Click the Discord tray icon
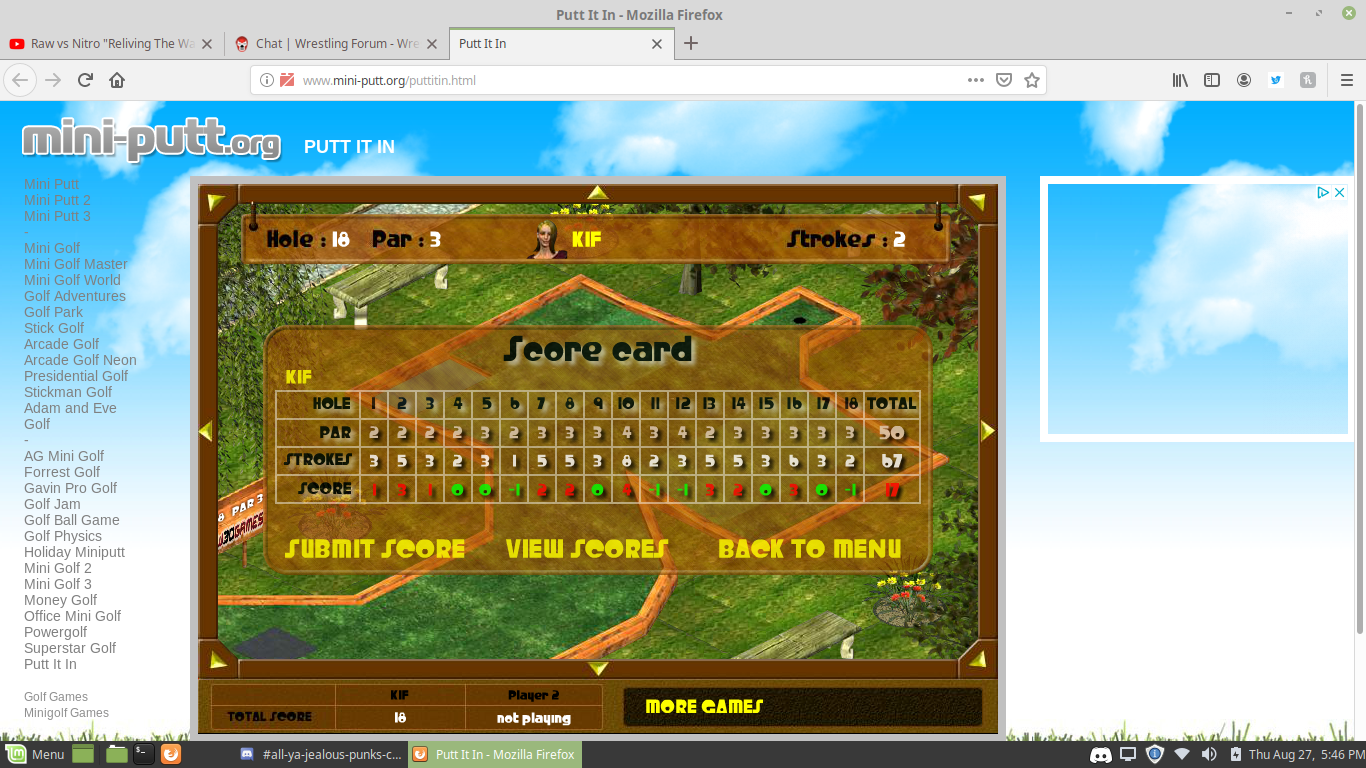Screen dimensions: 1366x768 [1101, 754]
